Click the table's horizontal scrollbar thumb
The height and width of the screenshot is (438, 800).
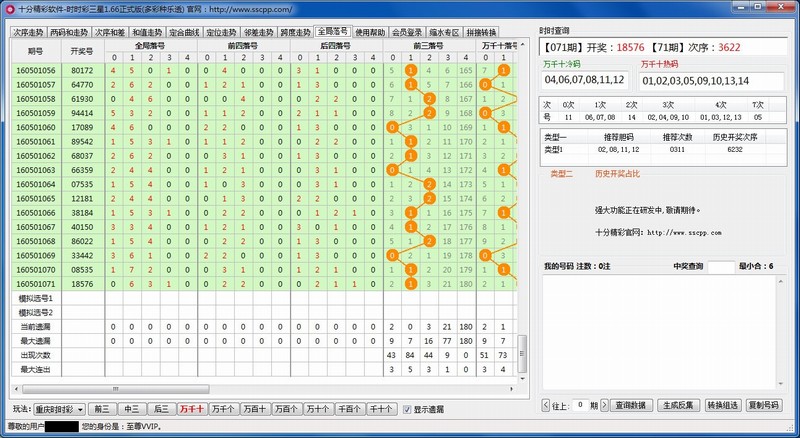[x=115, y=389]
